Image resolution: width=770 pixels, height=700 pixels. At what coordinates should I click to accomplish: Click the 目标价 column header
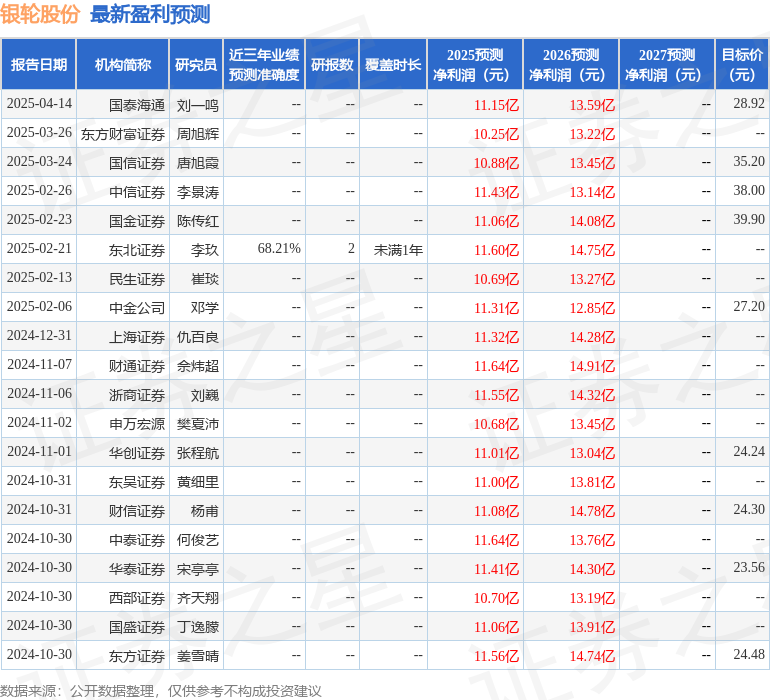coord(742,65)
